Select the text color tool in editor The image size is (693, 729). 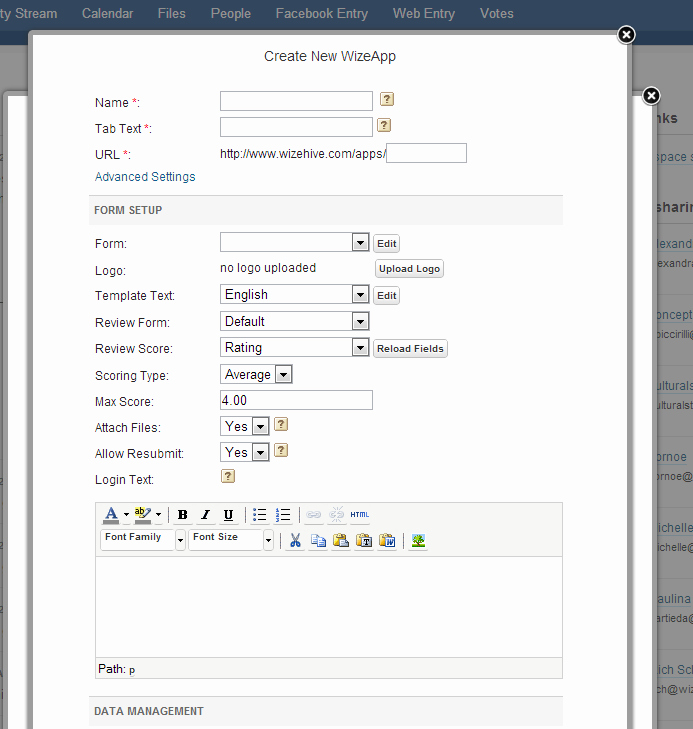(x=111, y=515)
